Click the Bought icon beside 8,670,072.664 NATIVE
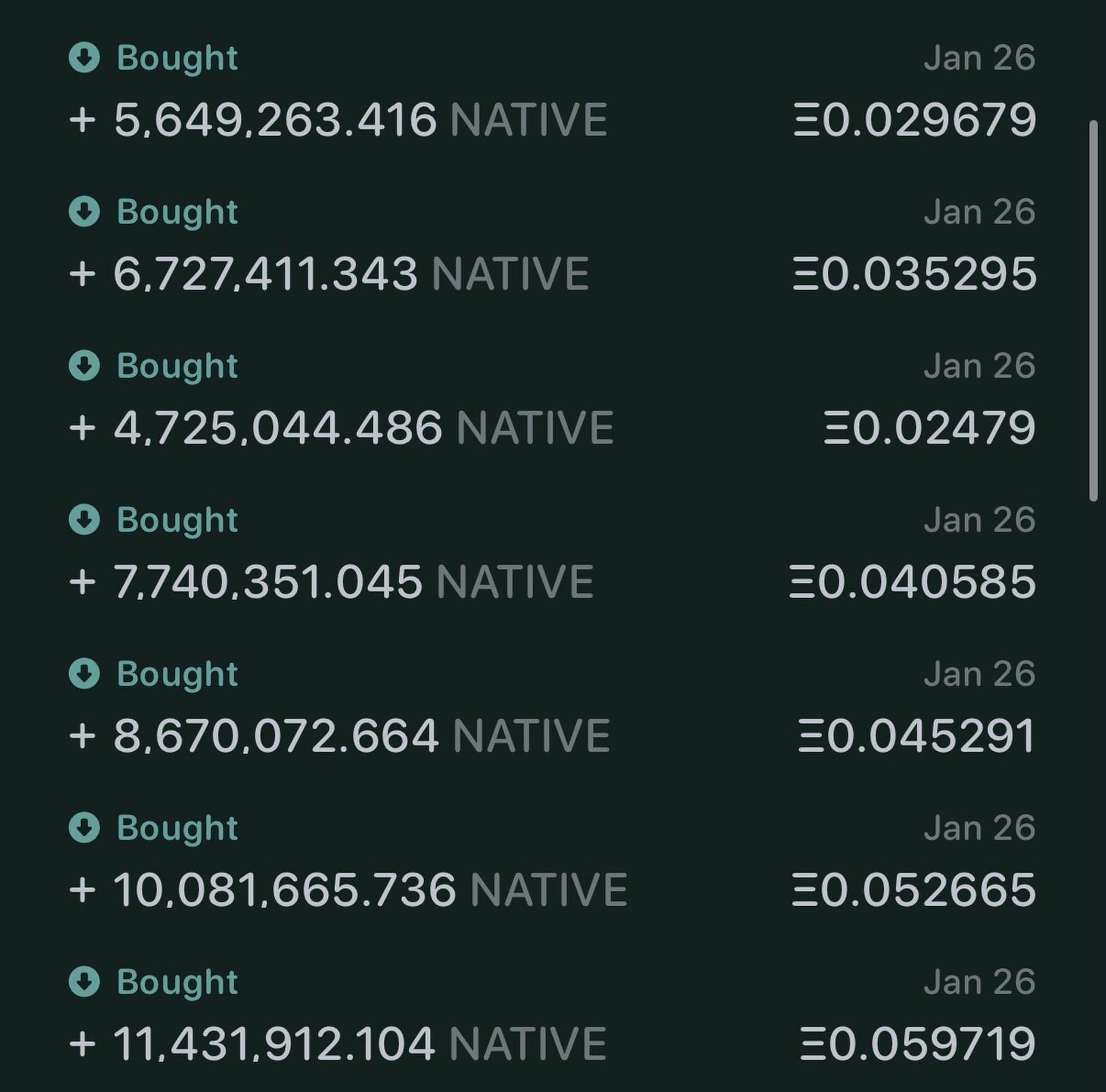 coord(84,673)
